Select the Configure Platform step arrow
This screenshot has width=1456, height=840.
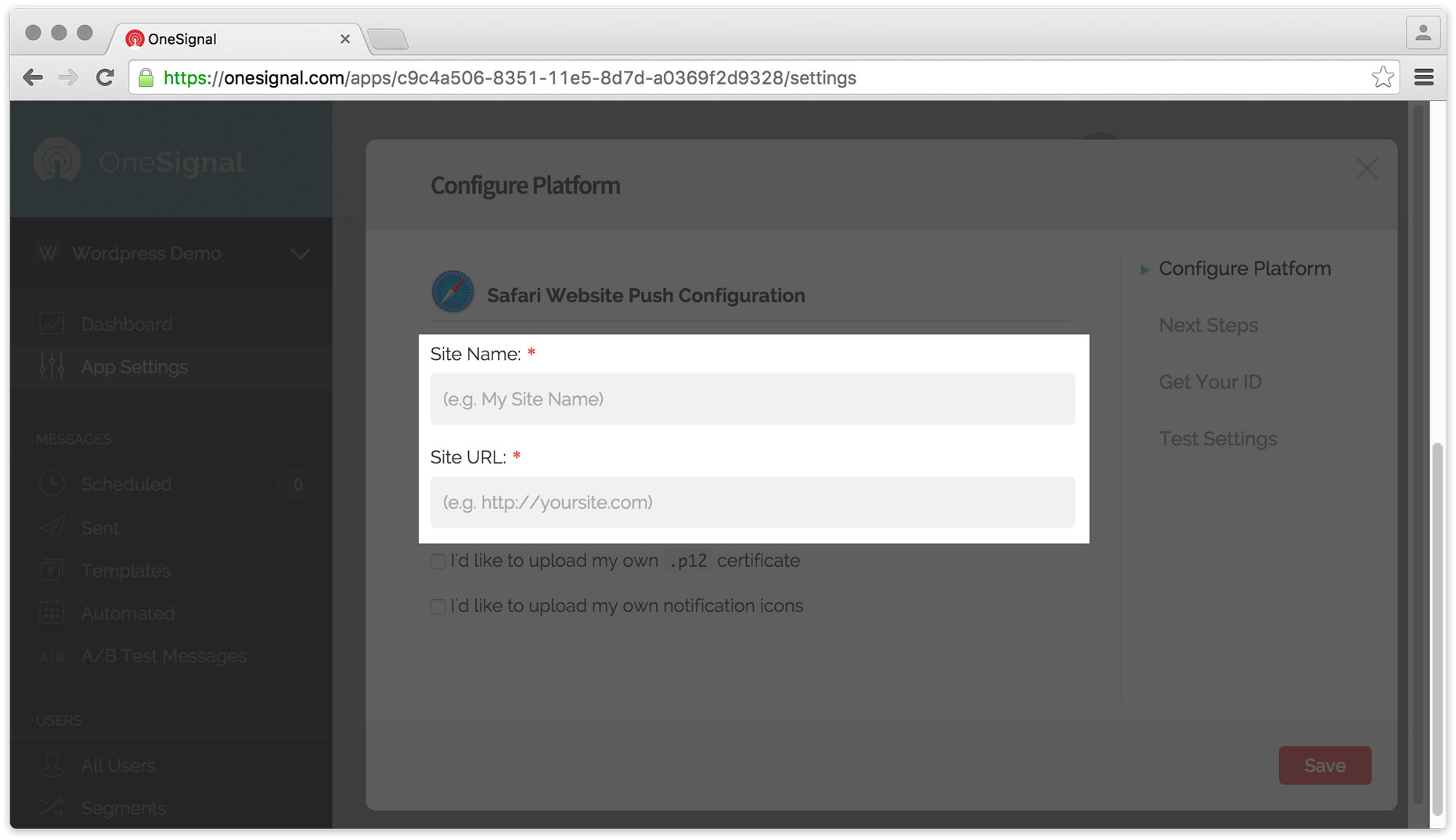point(1144,269)
